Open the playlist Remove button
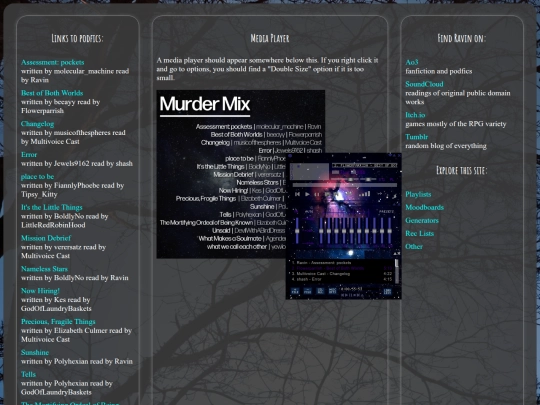Viewport: 540px width, 405px height. 308,291
